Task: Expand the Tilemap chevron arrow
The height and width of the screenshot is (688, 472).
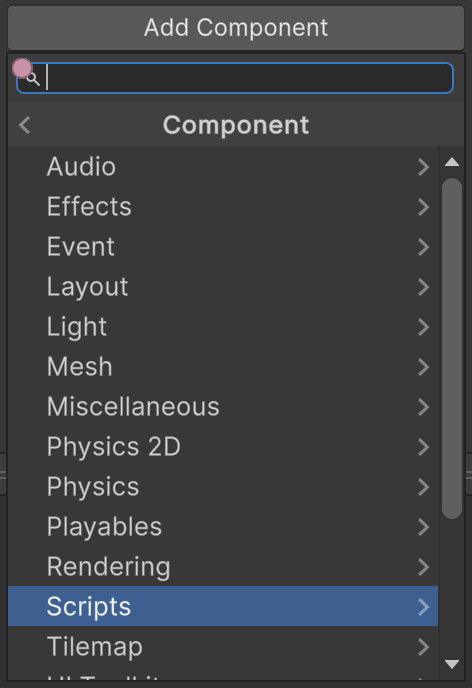Action: click(x=423, y=647)
